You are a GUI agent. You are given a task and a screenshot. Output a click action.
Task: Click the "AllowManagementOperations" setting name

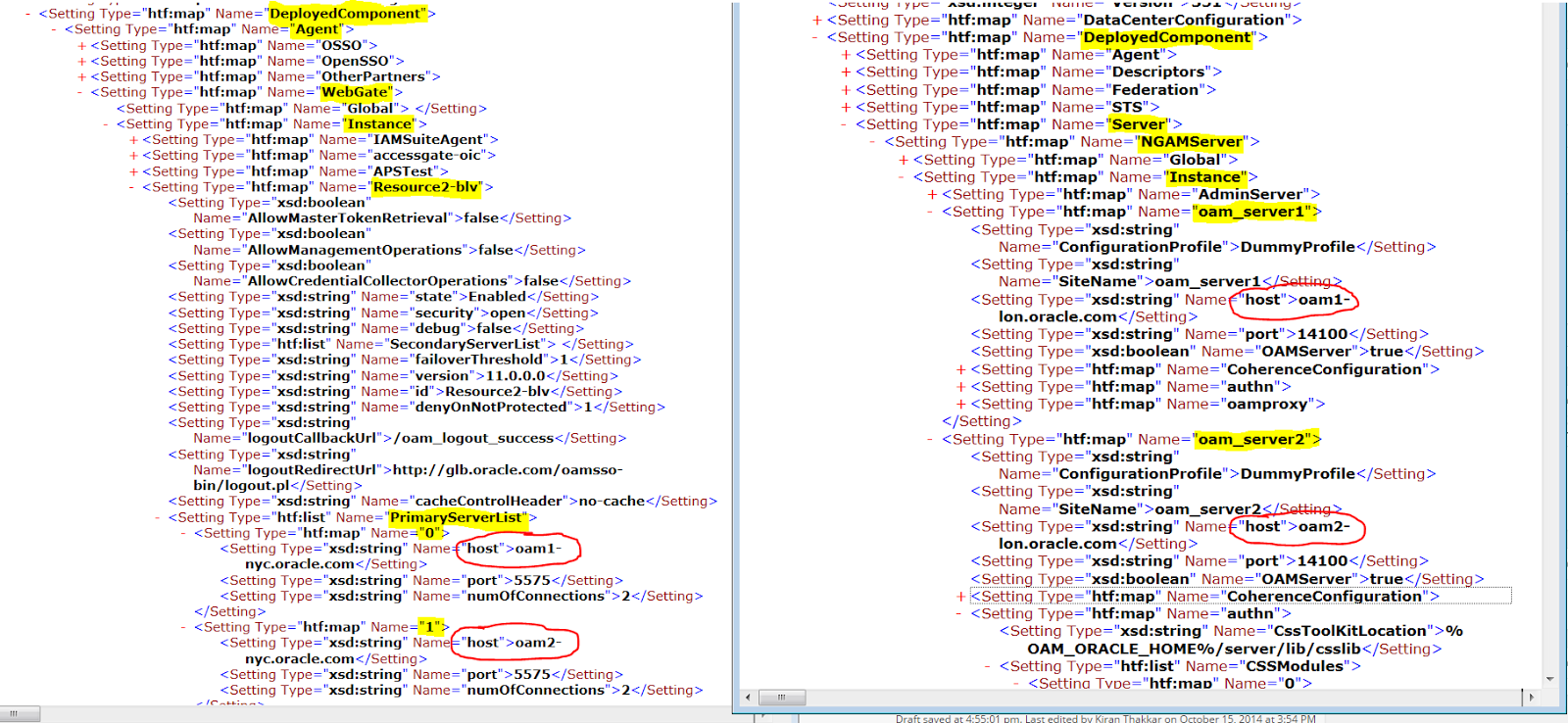pos(355,250)
